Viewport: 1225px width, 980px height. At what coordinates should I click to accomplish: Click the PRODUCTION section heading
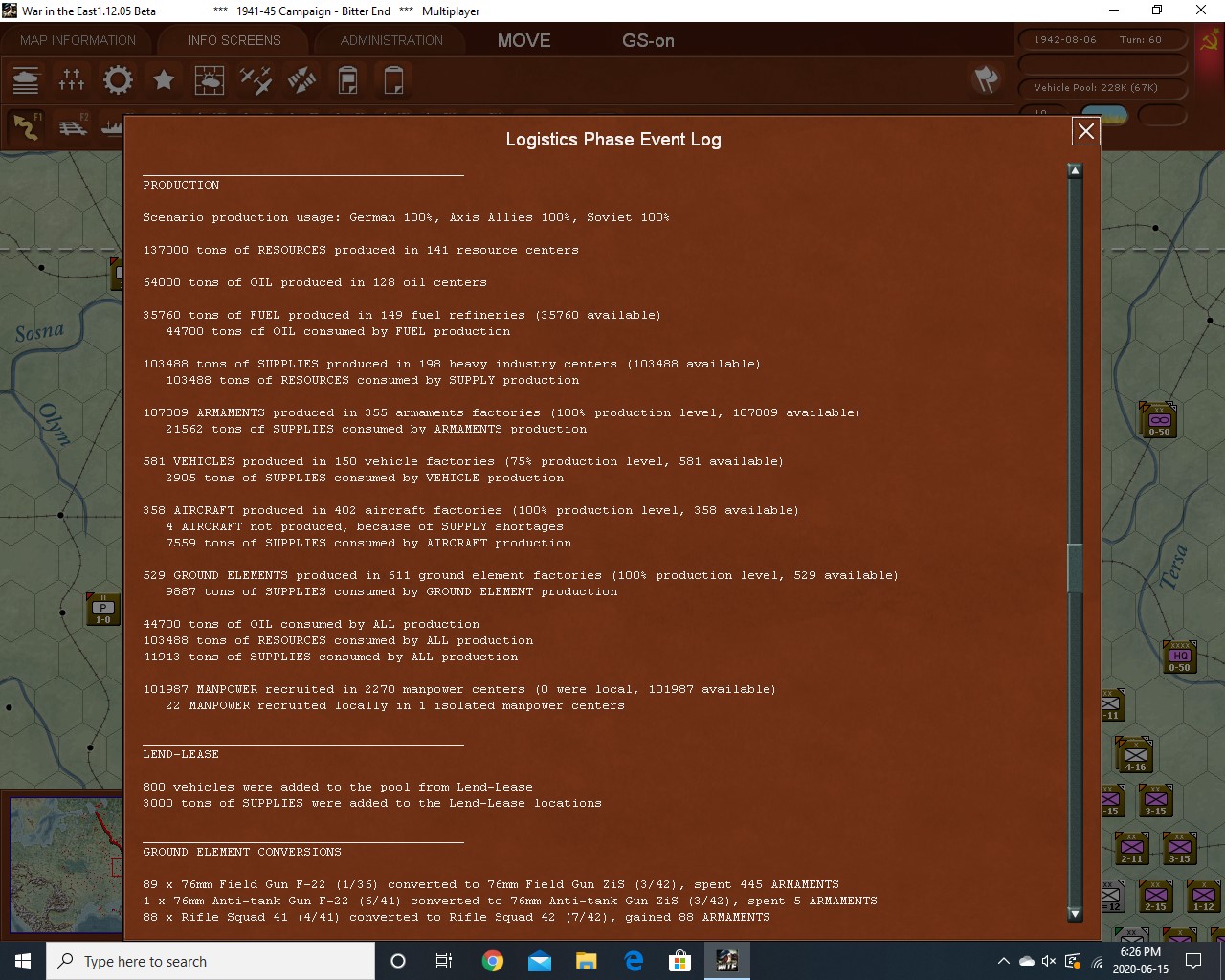(181, 185)
